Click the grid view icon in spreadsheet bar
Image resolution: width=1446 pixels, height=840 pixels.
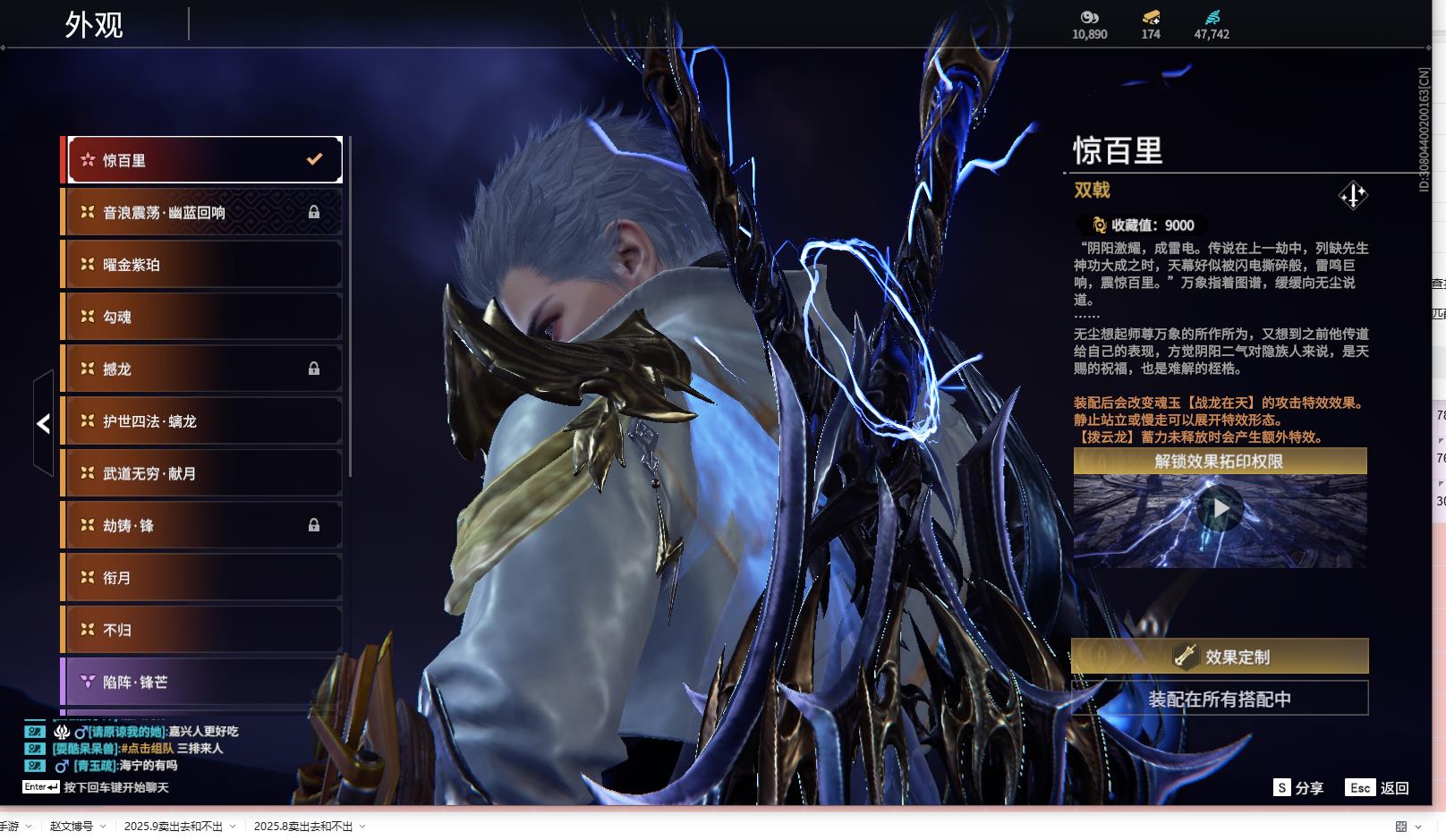[1401, 827]
